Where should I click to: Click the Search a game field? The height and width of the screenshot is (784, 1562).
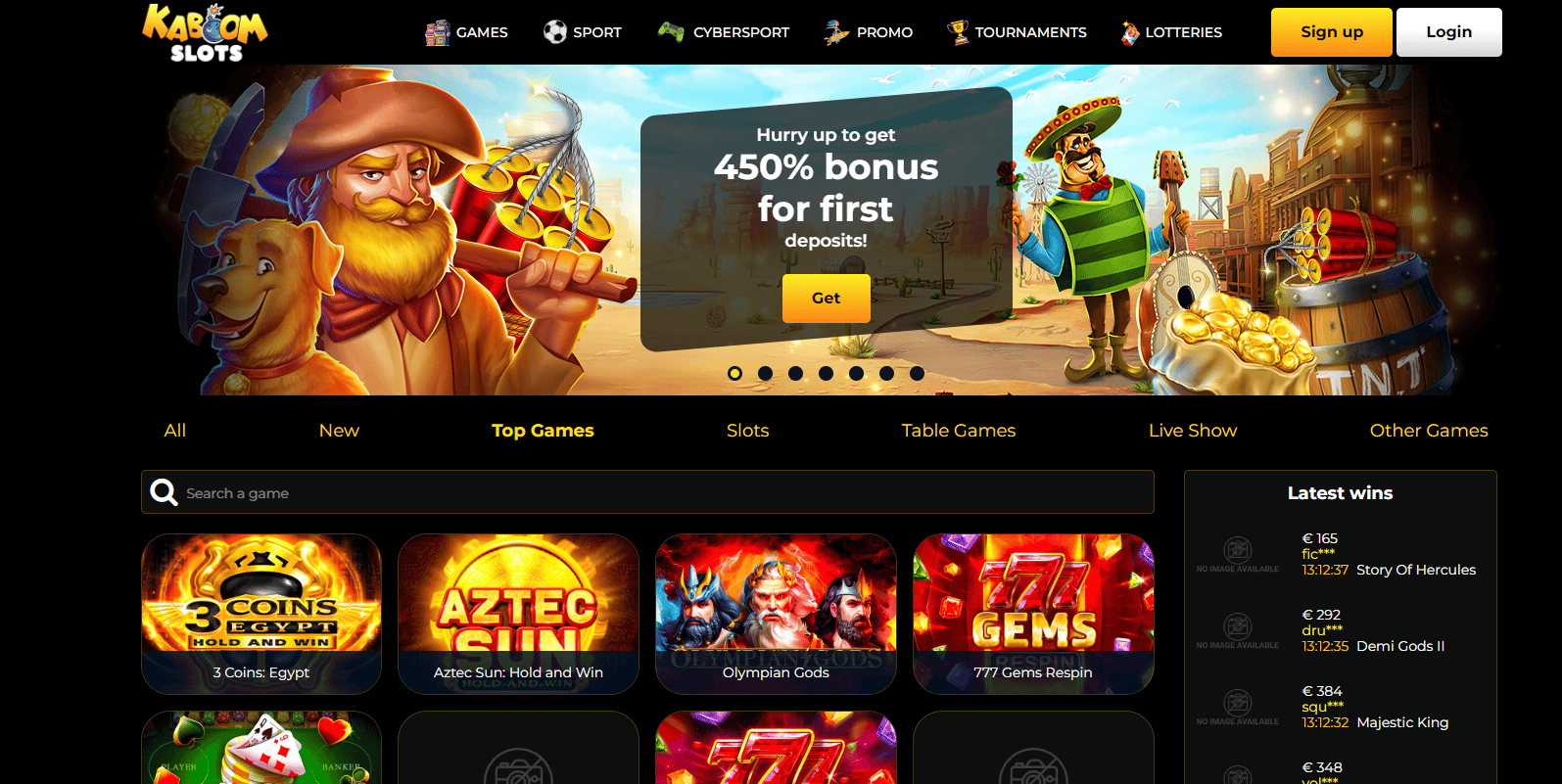(x=647, y=492)
